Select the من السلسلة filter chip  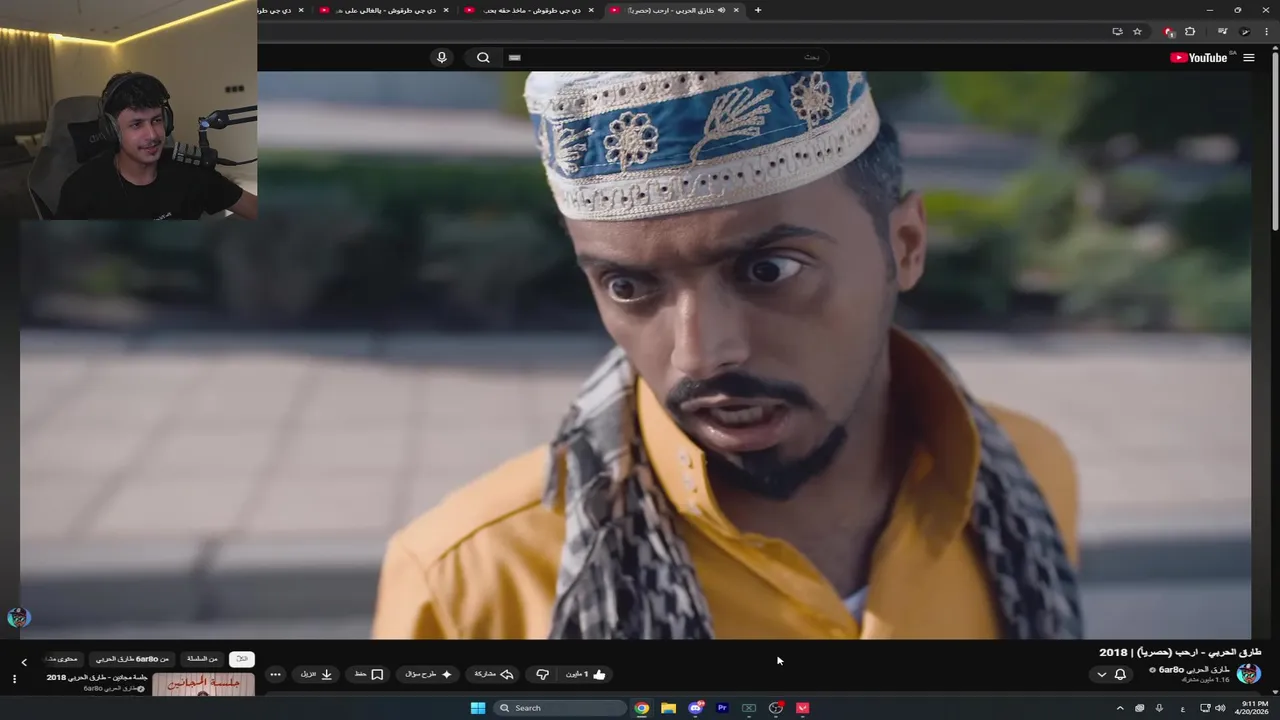[x=202, y=659]
